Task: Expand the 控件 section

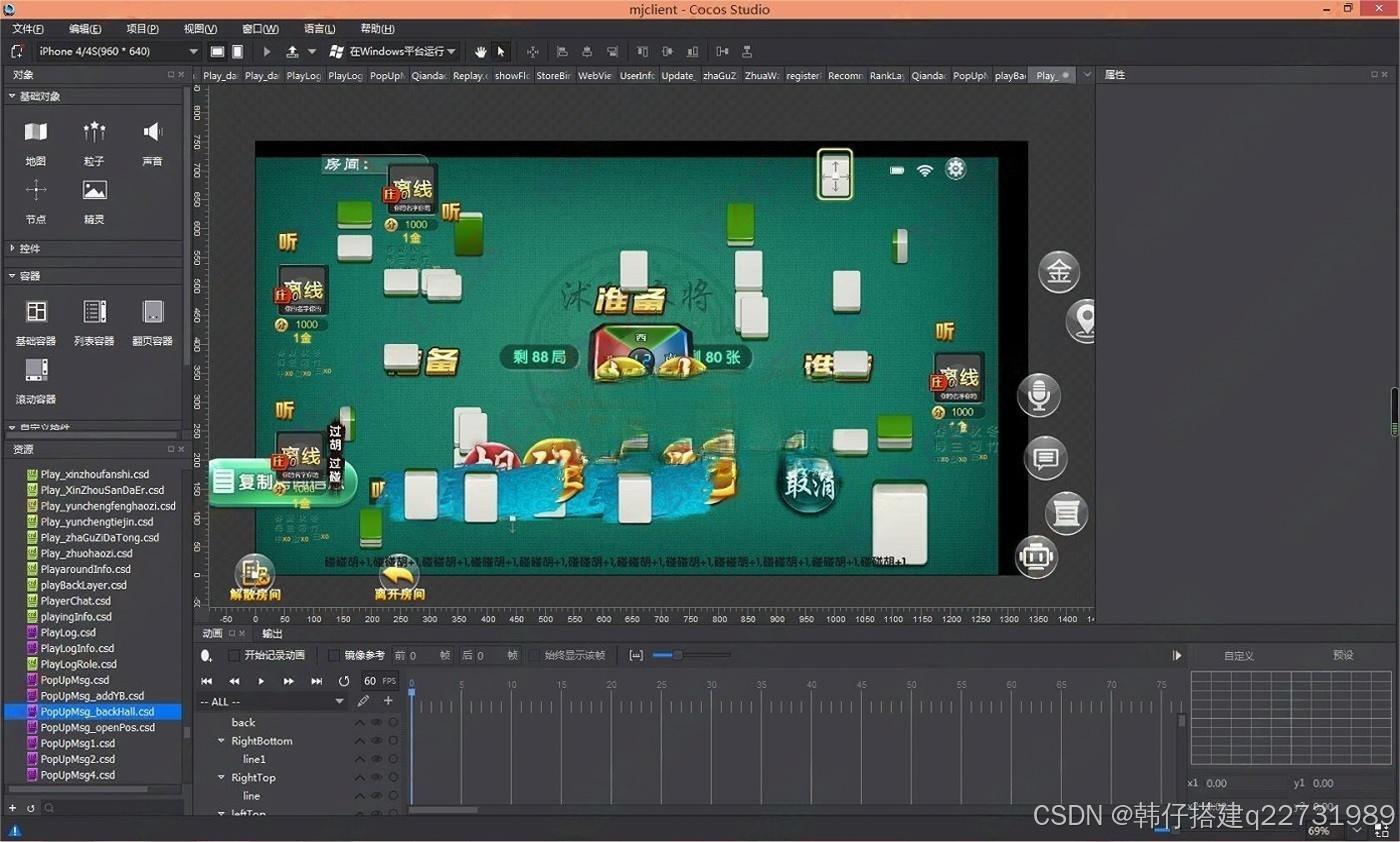Action: (12, 248)
